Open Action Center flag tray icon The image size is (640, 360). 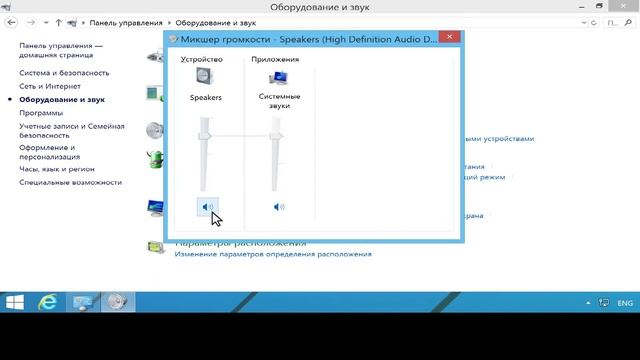point(603,303)
